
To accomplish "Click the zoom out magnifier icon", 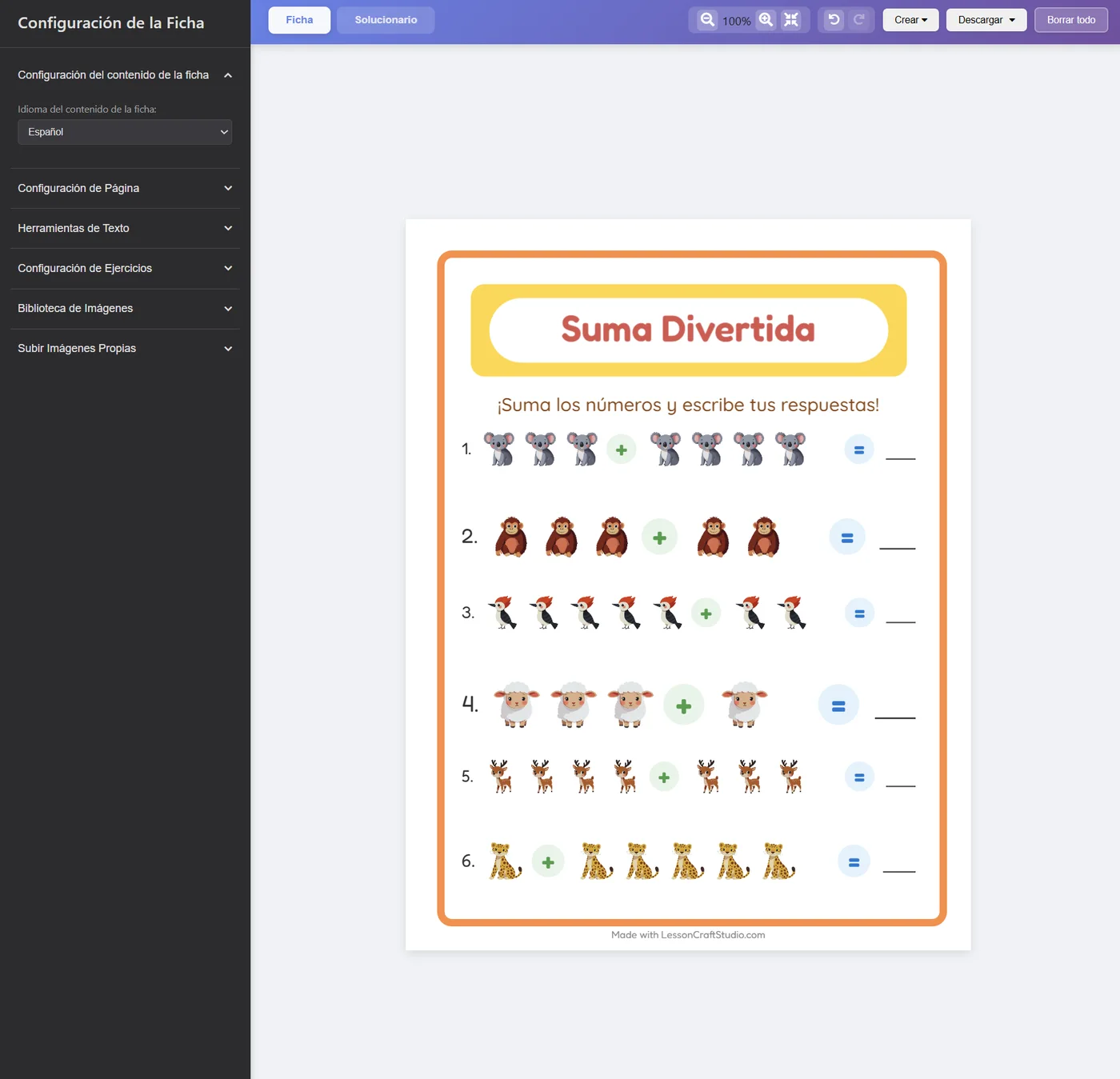I will click(x=707, y=20).
